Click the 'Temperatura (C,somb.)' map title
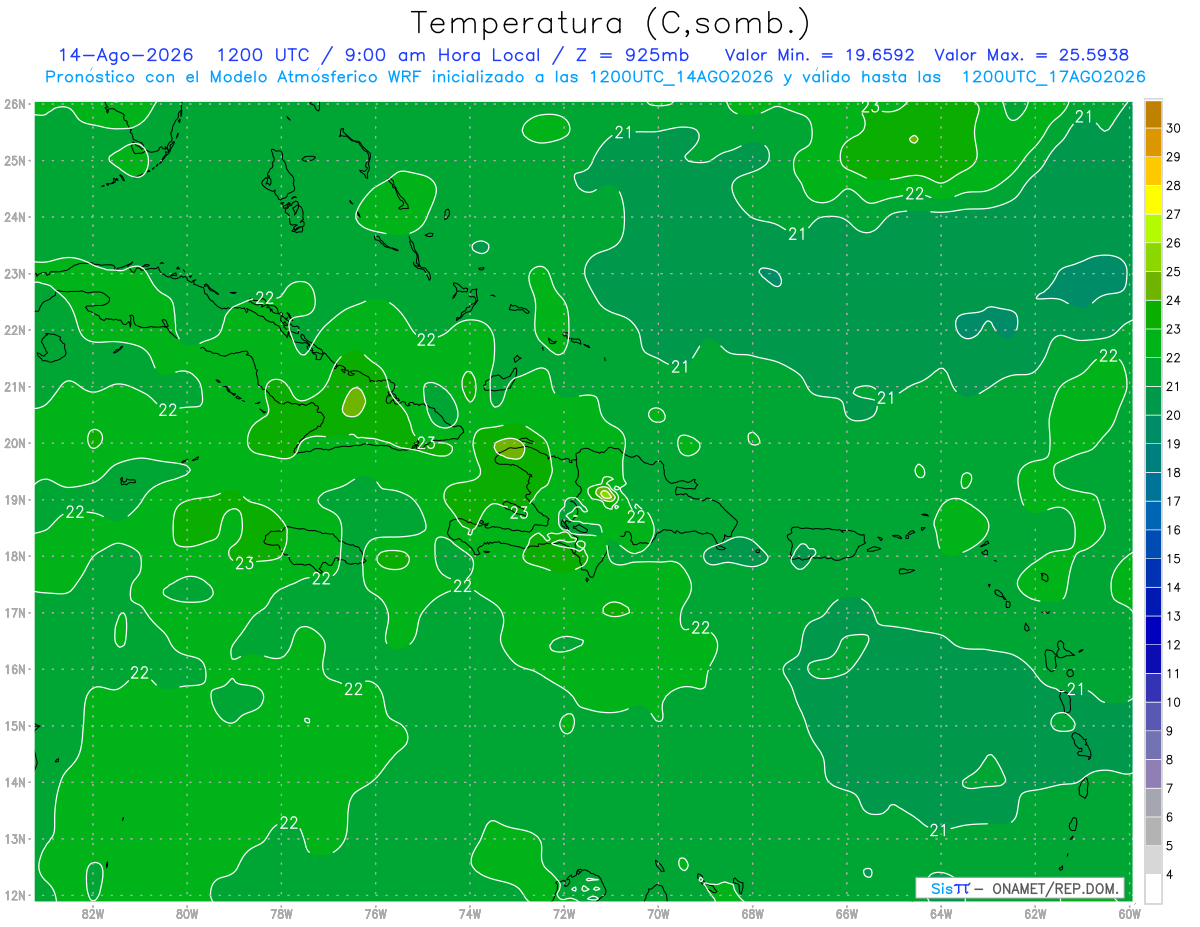The image size is (1200, 927). [610, 23]
